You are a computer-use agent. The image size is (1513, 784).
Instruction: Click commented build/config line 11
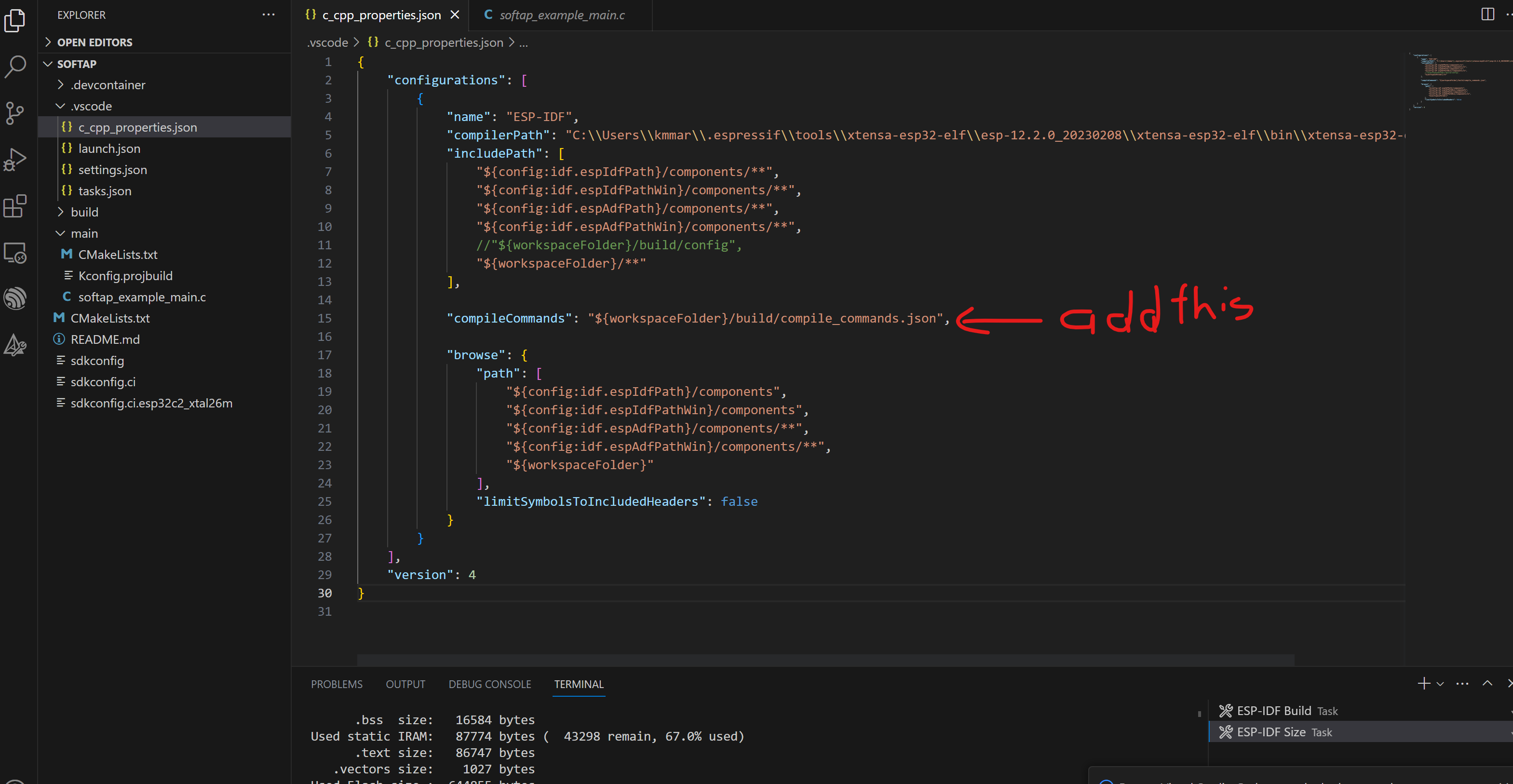(x=608, y=245)
